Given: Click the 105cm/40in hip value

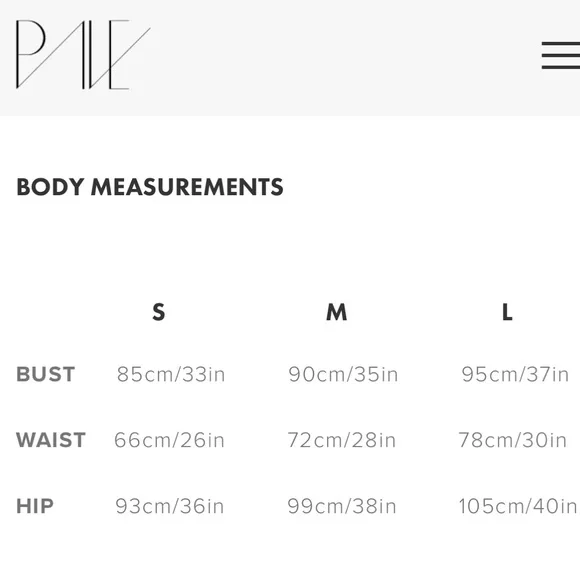Looking at the screenshot, I should tap(518, 506).
